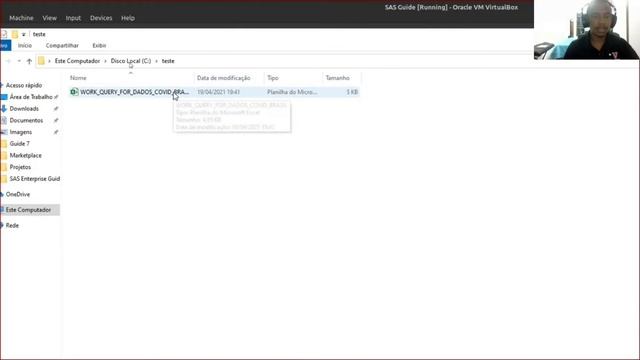This screenshot has width=640, height=360.
Task: Click the pin icon beside Documentos
Action: (x=56, y=120)
